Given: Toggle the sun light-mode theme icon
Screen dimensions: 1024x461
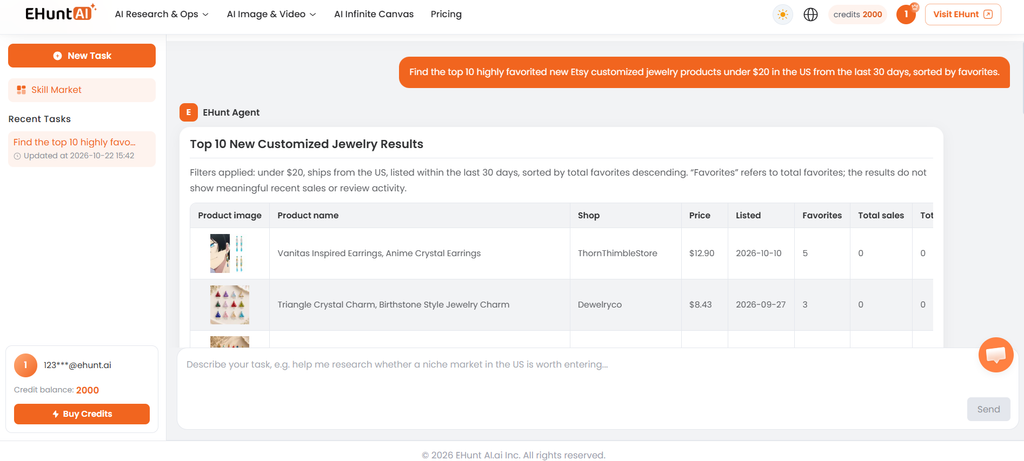Looking at the screenshot, I should (x=782, y=14).
